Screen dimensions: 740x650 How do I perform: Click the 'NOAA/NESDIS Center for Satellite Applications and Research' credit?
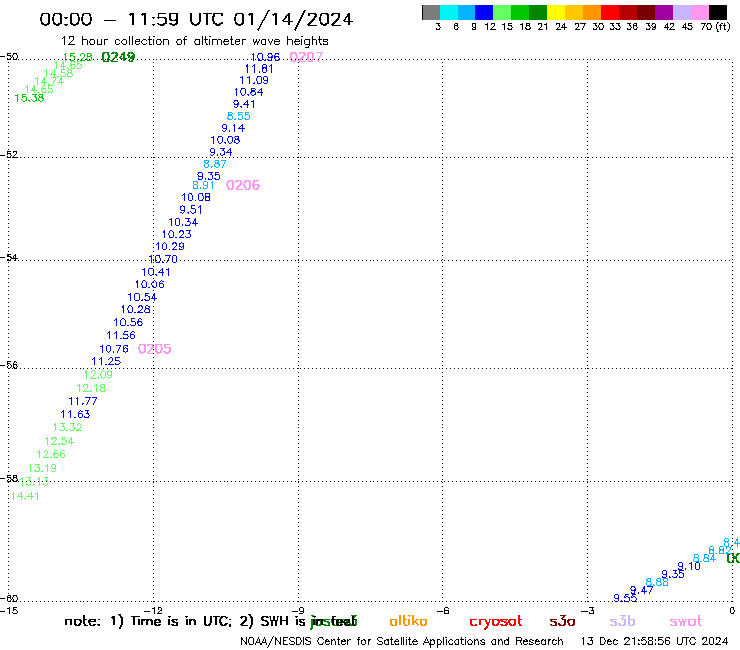[x=402, y=642]
